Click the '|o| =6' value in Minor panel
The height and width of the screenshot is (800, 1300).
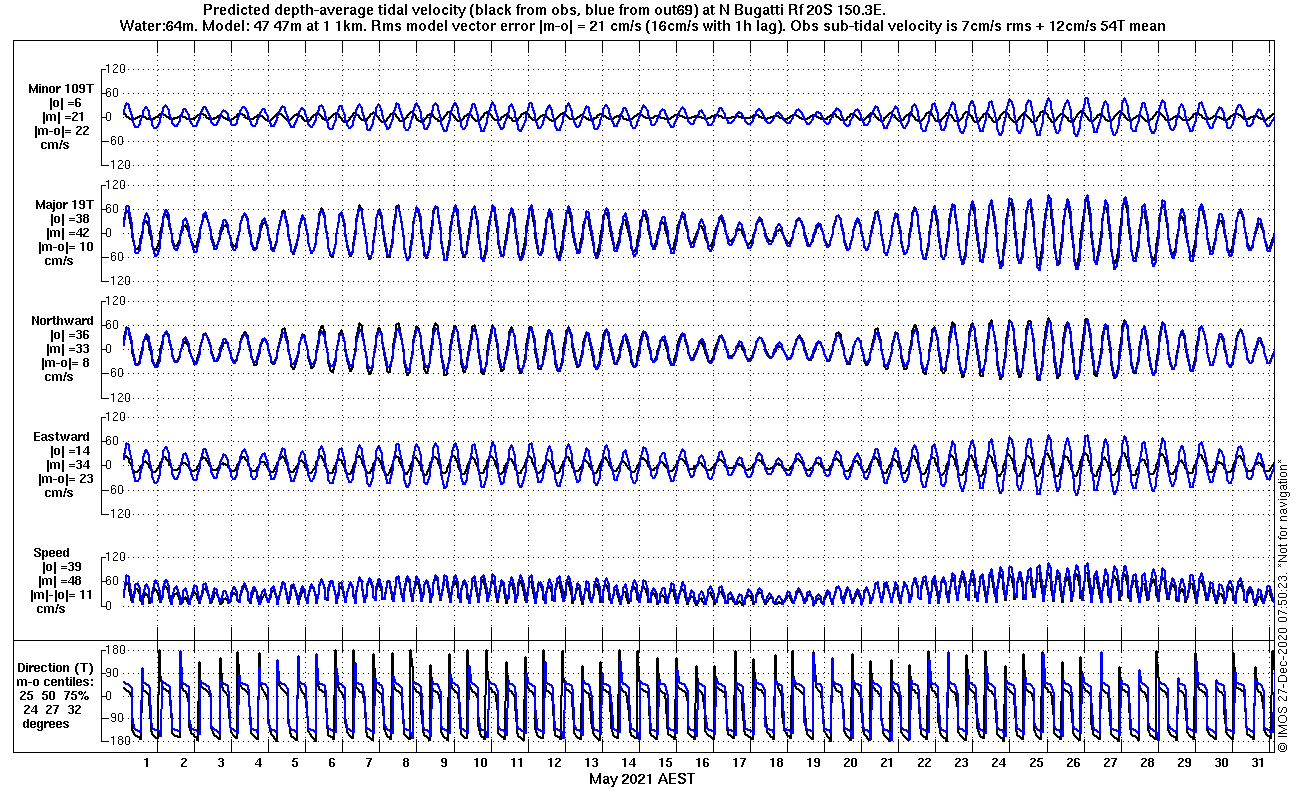tap(66, 103)
